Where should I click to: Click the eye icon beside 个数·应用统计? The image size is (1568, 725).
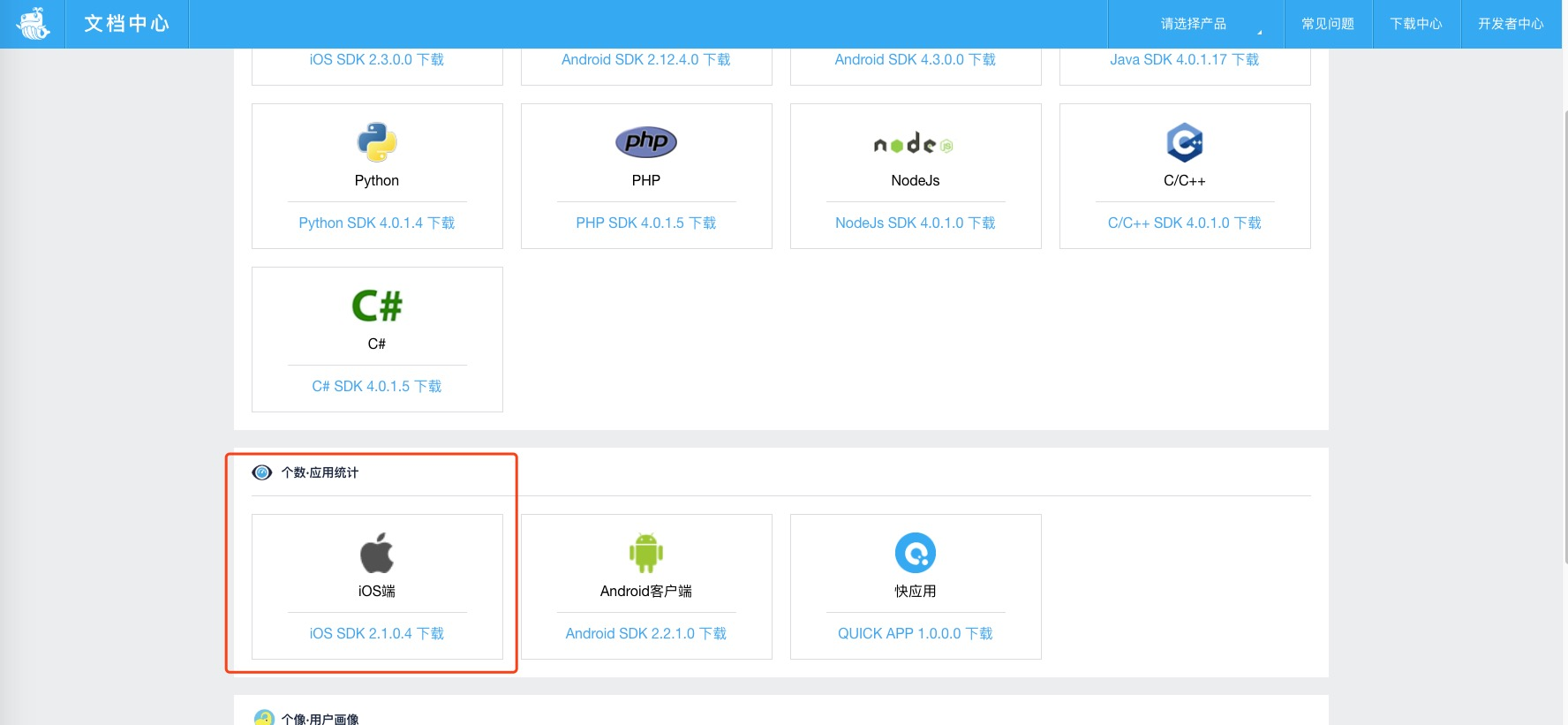262,472
